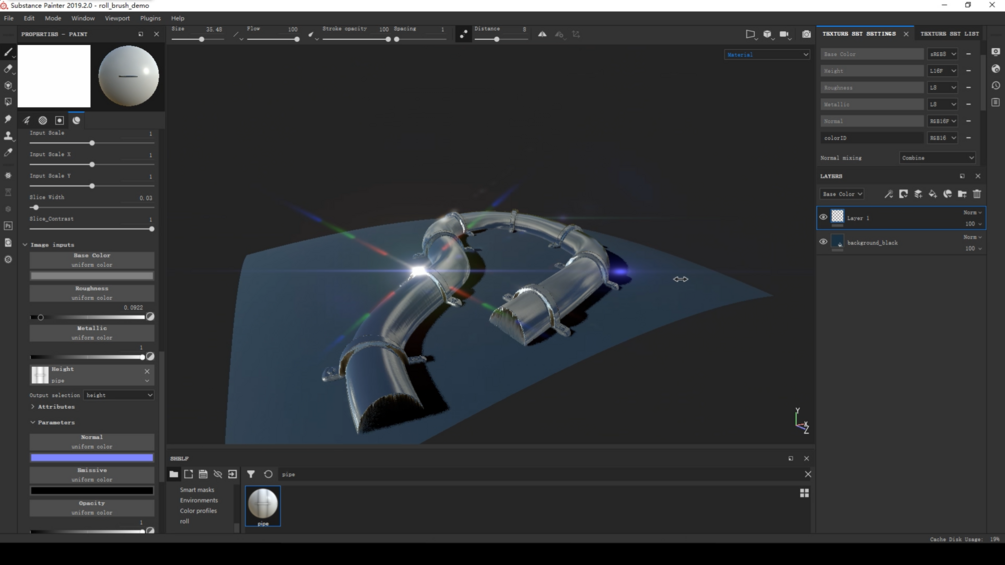1005x565 pixels.
Task: Hide Layer 1 with eye icon
Action: (823, 217)
